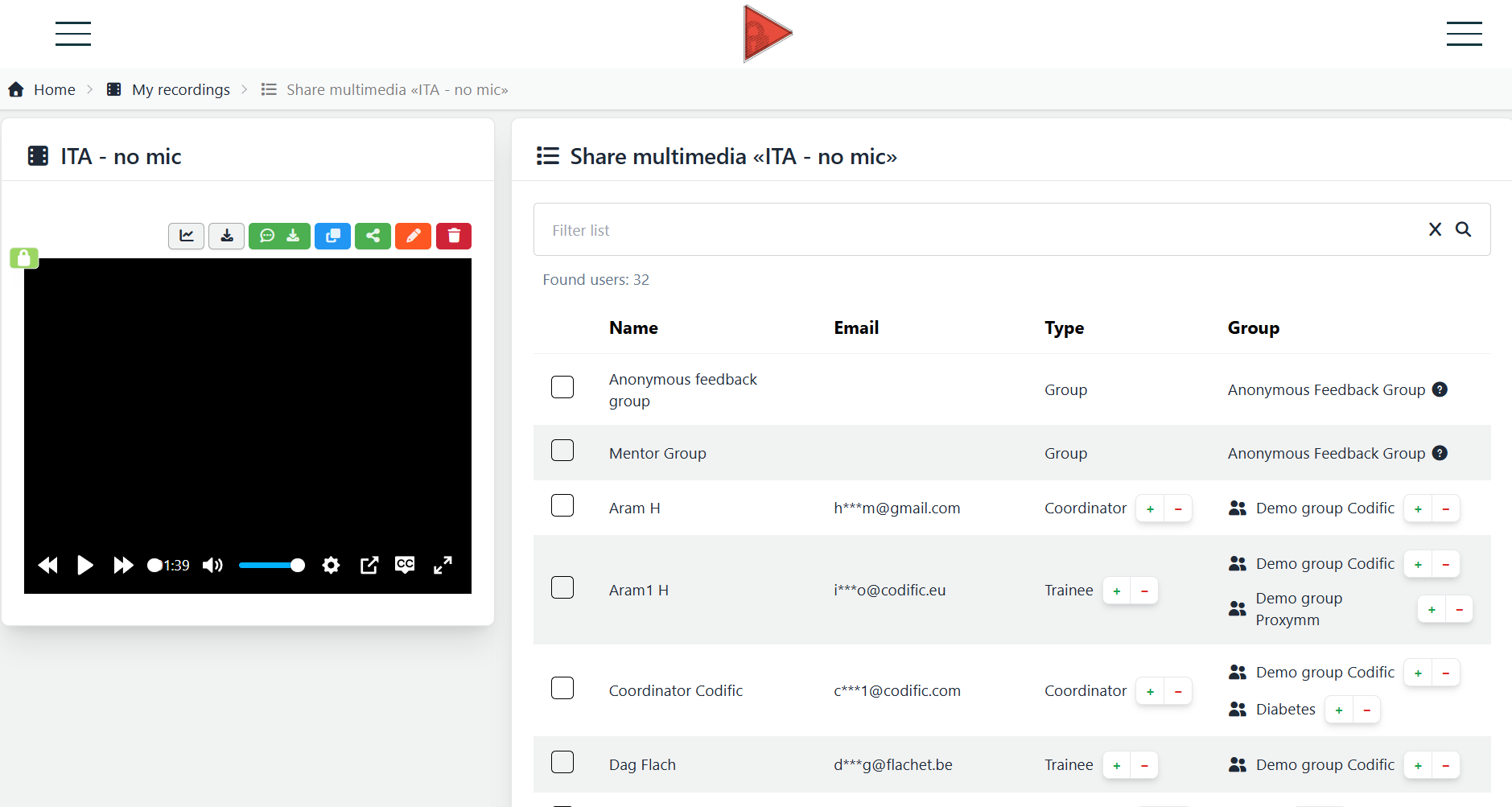Screen dimensions: 1512x807
Task: Click the blue duplicate recording button
Action: coord(332,236)
